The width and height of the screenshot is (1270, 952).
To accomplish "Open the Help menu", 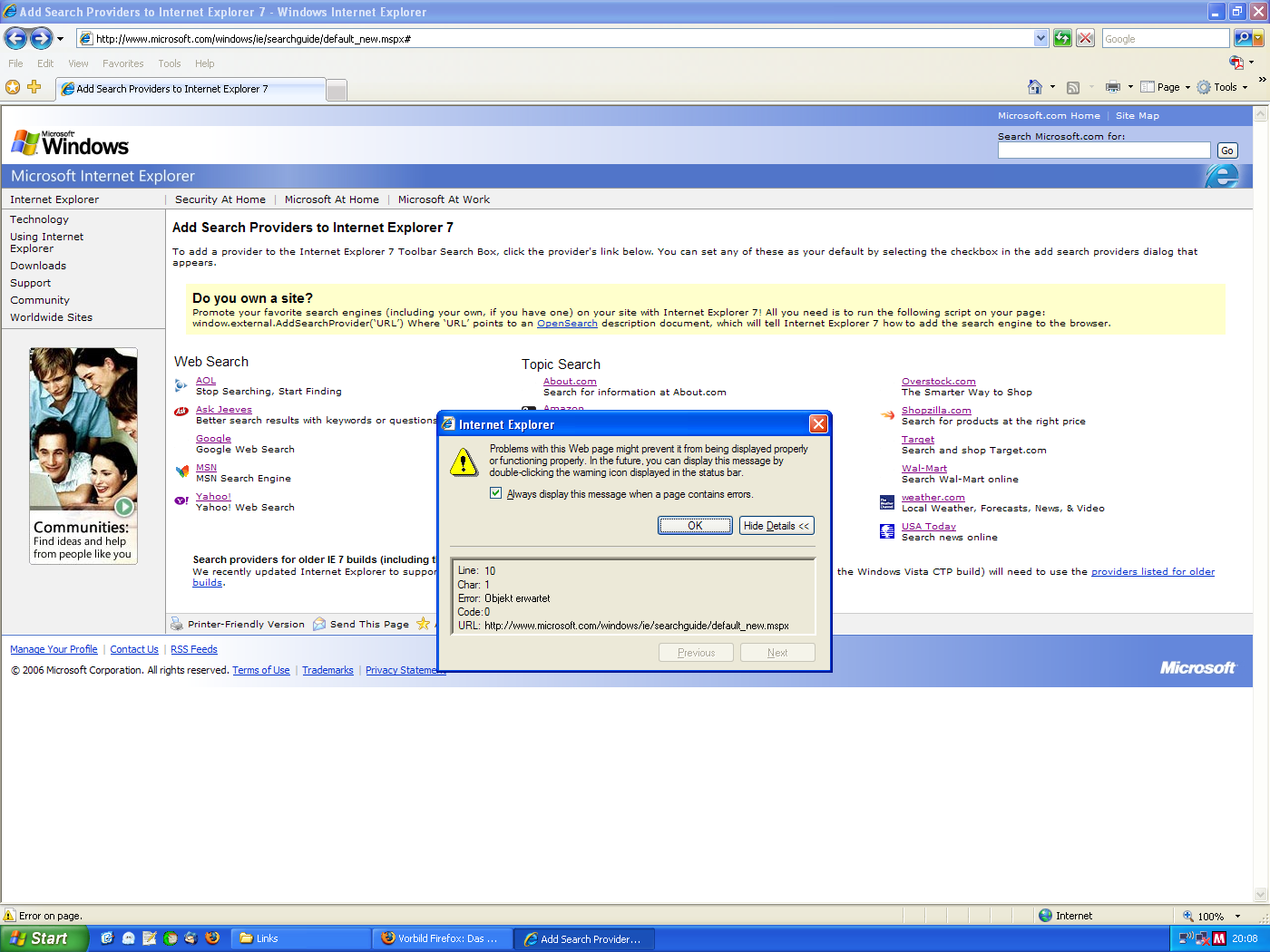I will tap(204, 63).
